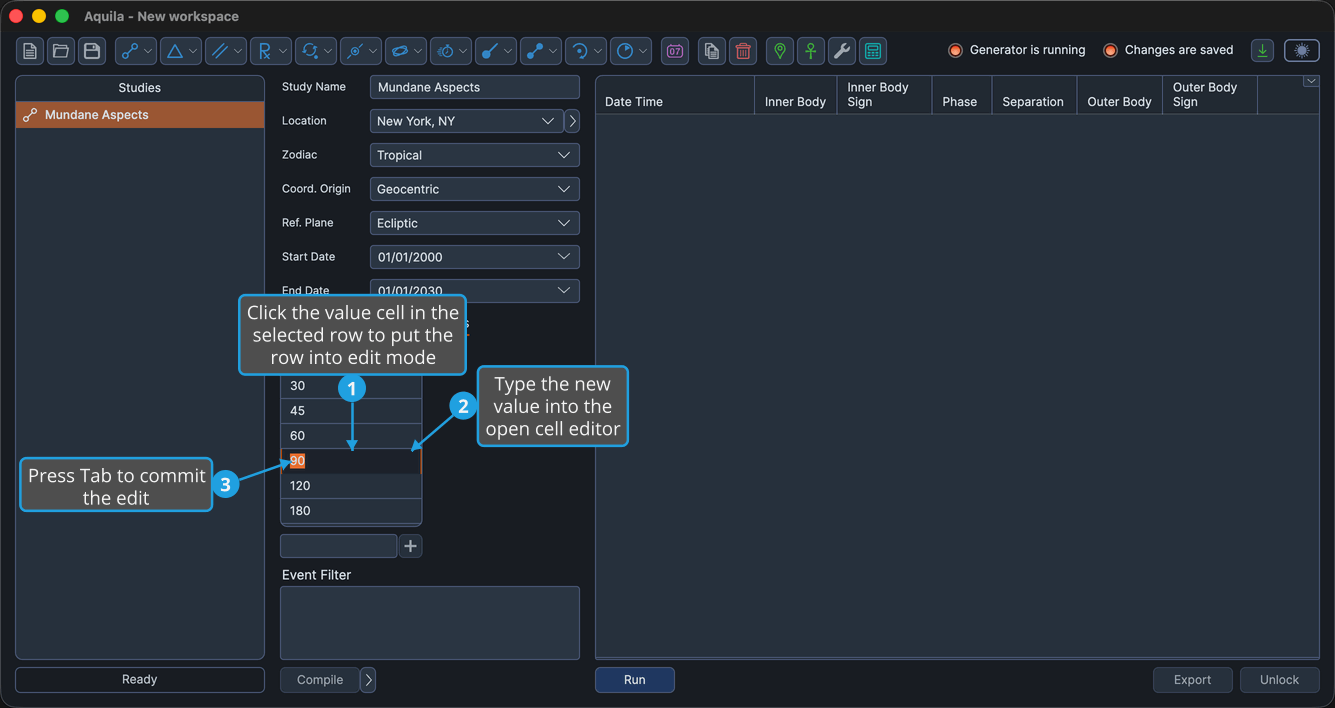Screen dimensions: 1335x708
Task: Click the Inner Body Sign column header
Action: pyautogui.click(x=884, y=95)
